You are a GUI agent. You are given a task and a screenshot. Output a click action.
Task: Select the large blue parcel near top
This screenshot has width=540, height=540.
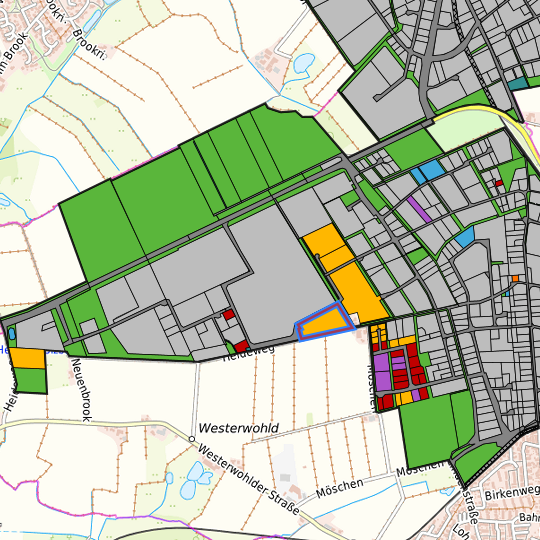click(x=432, y=170)
